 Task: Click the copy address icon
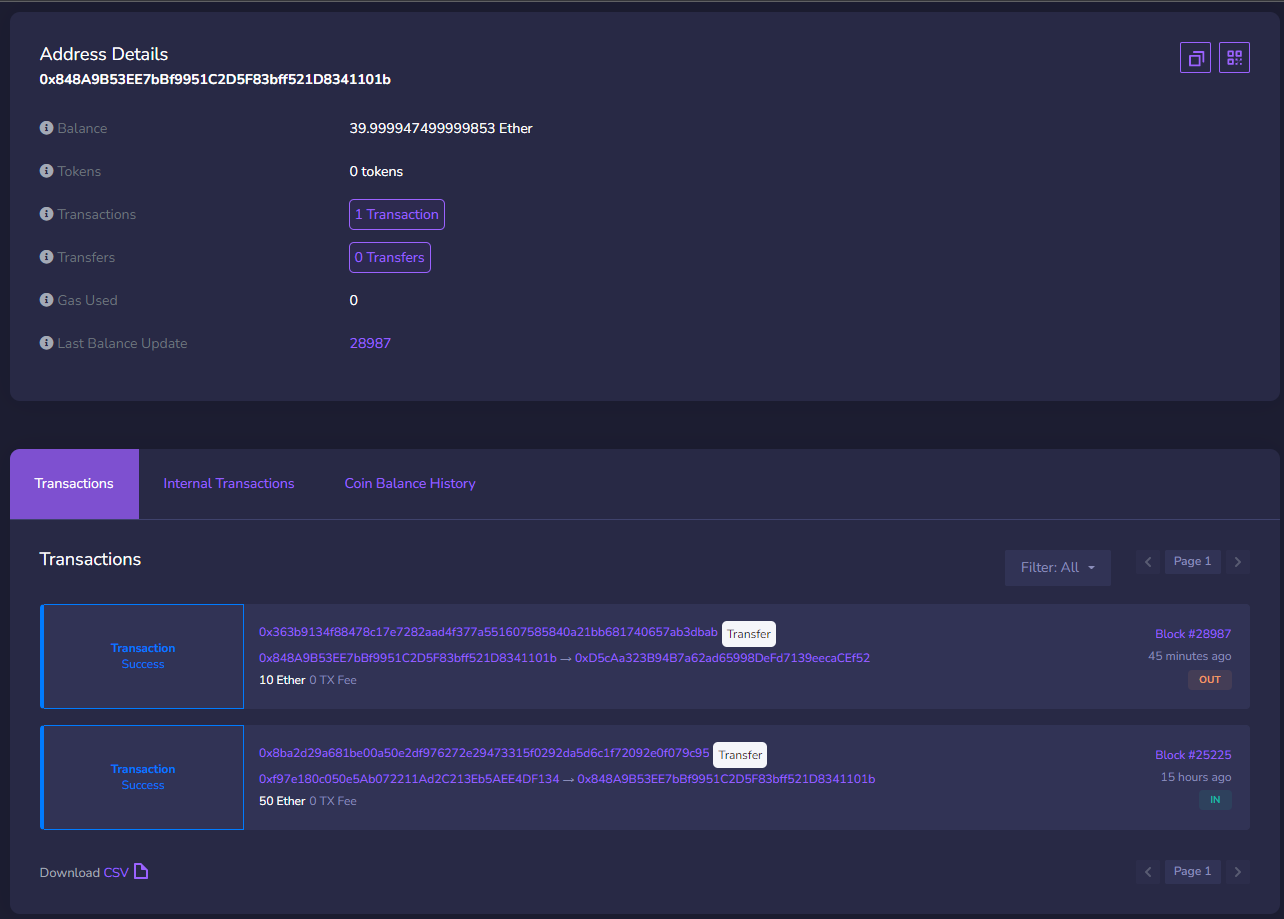[x=1195, y=58]
